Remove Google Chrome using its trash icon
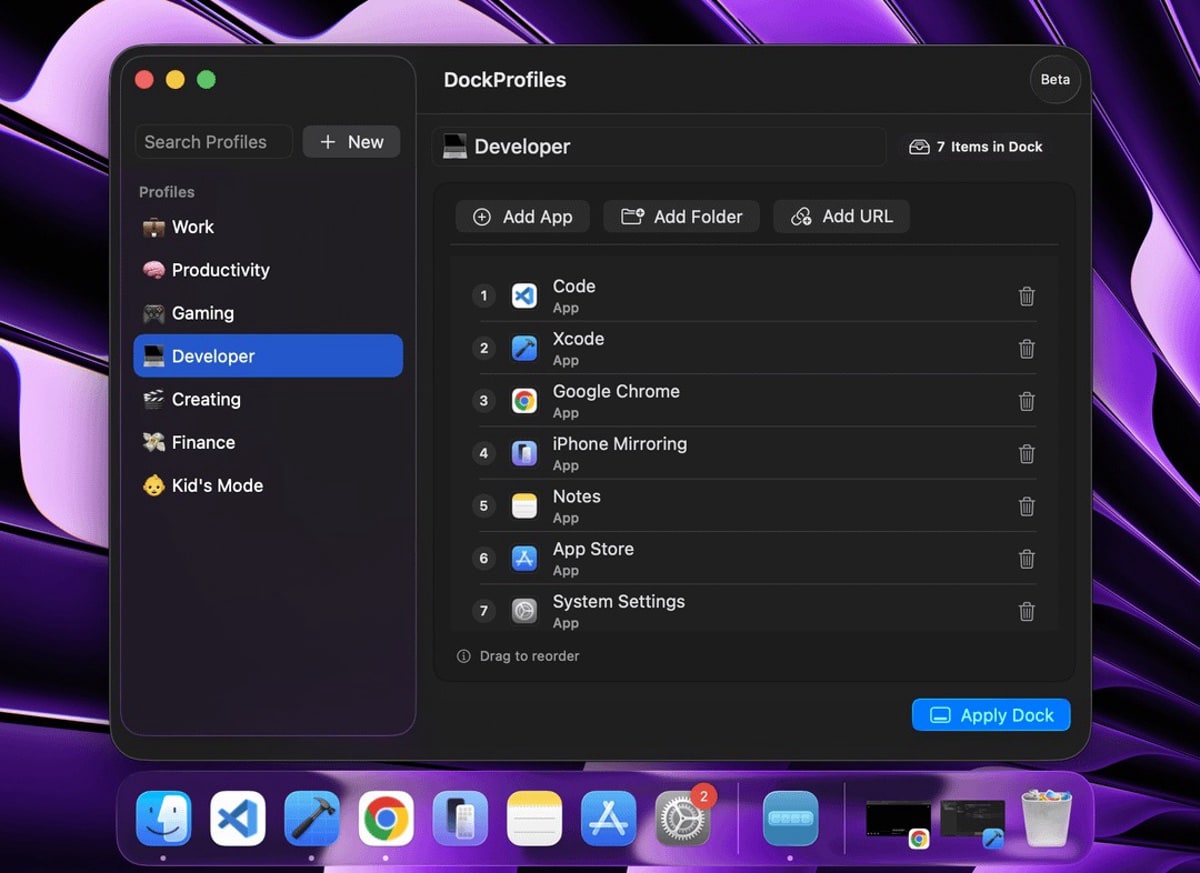 [x=1026, y=401]
